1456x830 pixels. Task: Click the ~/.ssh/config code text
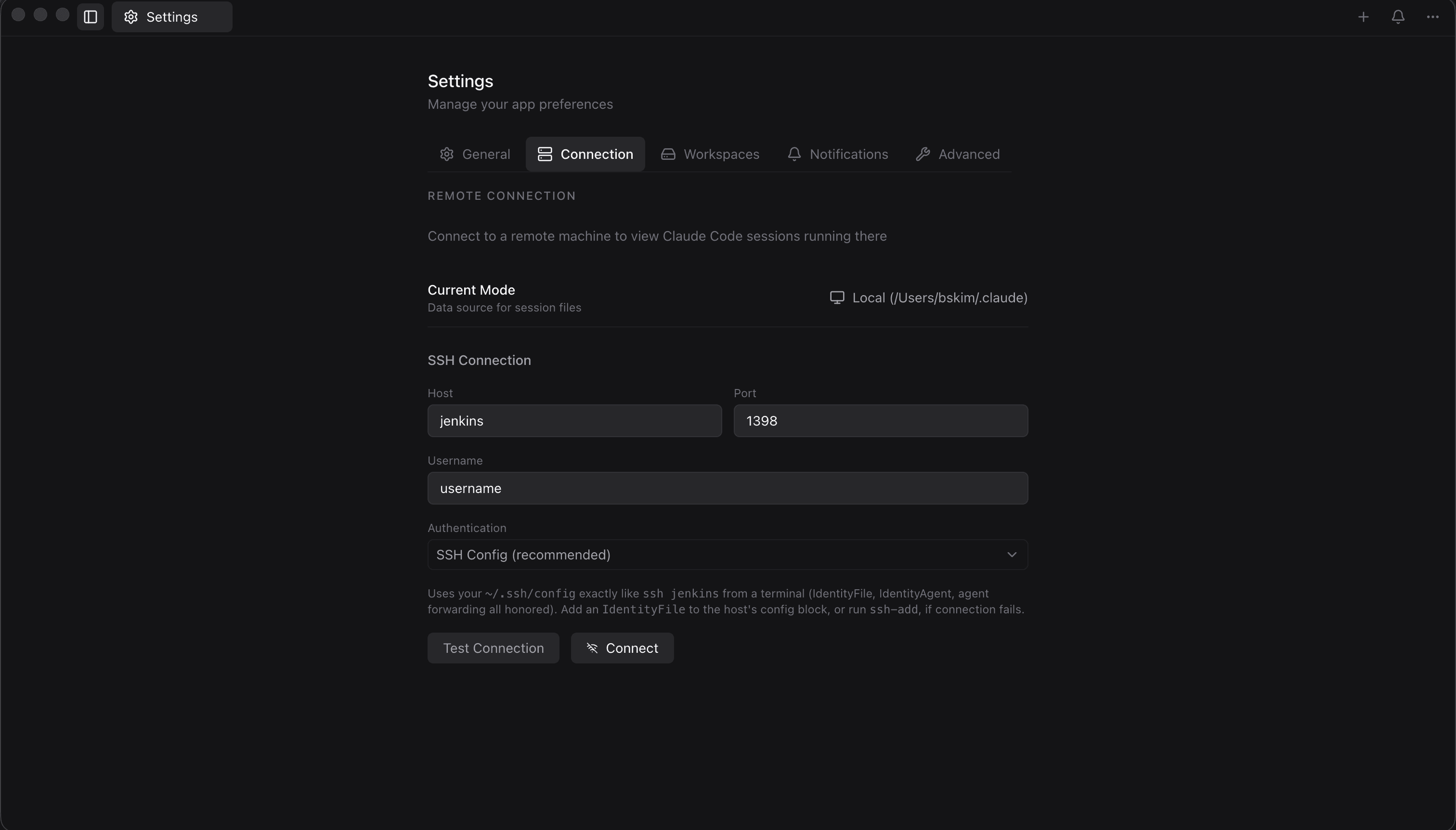(530, 594)
